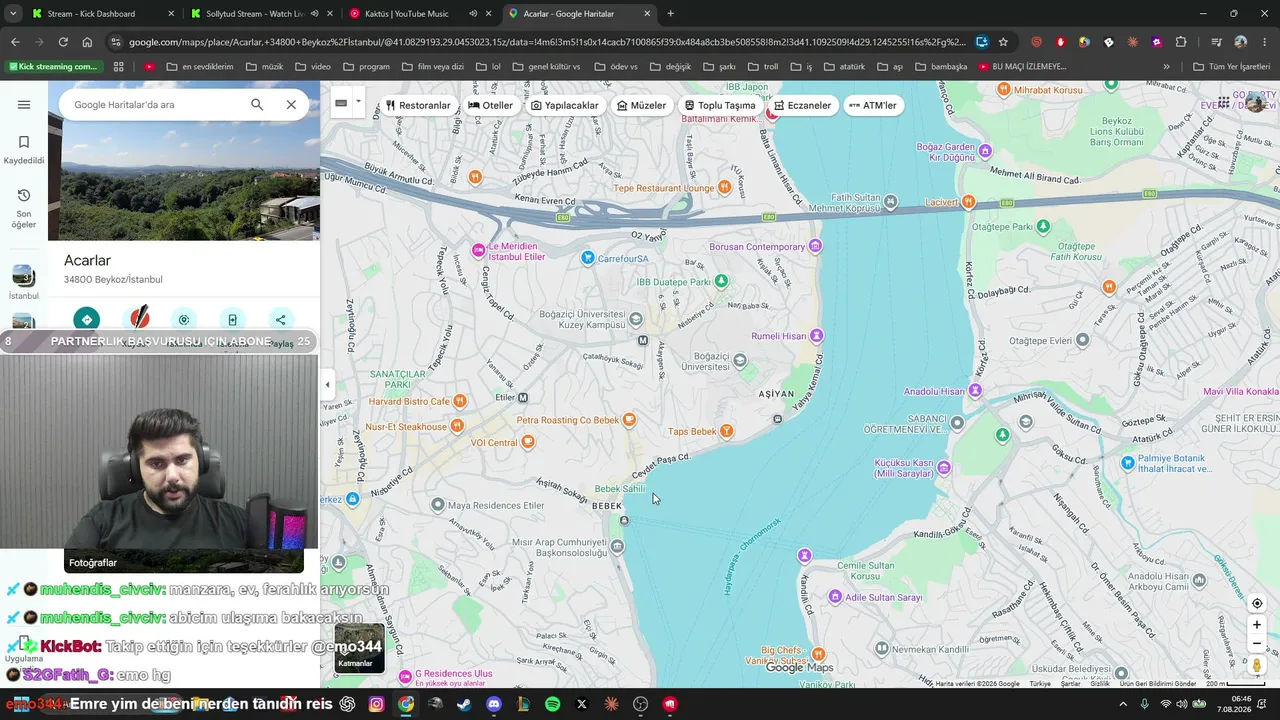Click the browser back arrow
The width and height of the screenshot is (1280, 720).
[x=15, y=42]
